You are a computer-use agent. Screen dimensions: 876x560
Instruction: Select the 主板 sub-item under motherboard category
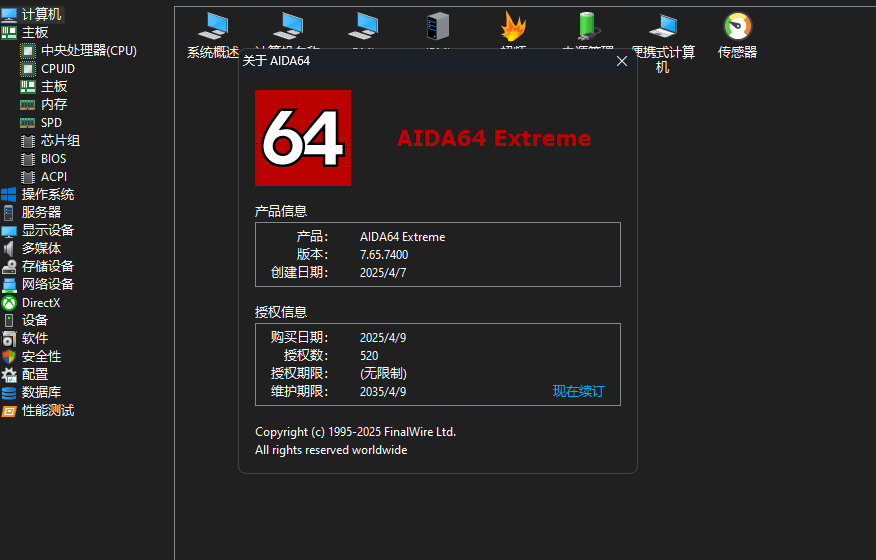pos(54,87)
